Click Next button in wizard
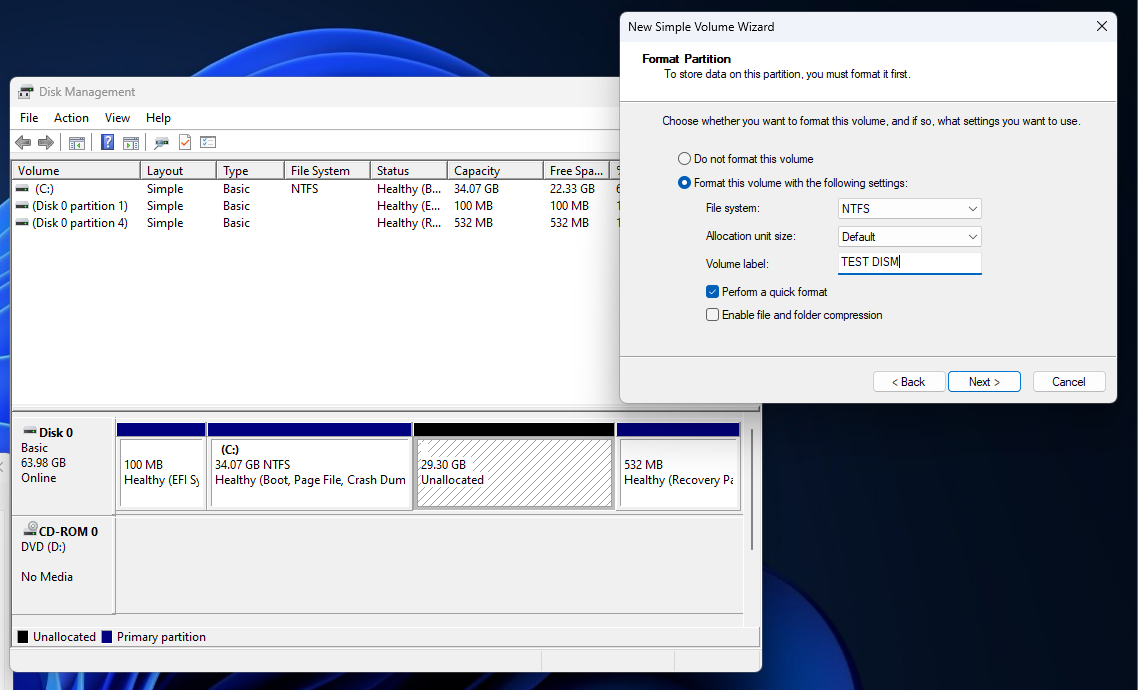The height and width of the screenshot is (690, 1138). [984, 382]
